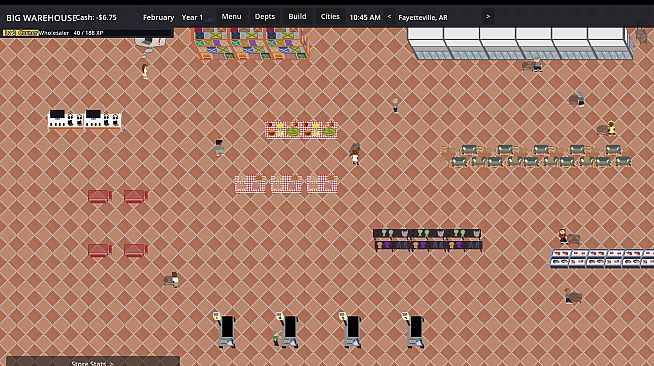Select the right checkered bakery table
This screenshot has height=366, width=654.
(x=322, y=184)
